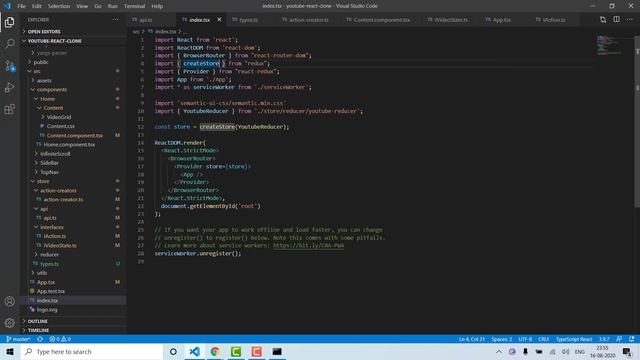Change TypeScript React language mode
Viewport: 640px width, 360px height.
coord(574,339)
